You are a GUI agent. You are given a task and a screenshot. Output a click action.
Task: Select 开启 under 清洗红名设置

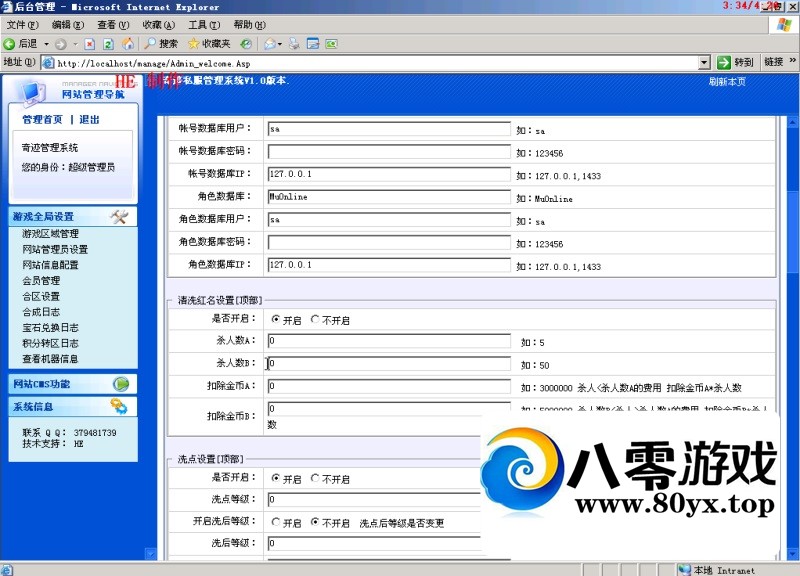coord(276,319)
